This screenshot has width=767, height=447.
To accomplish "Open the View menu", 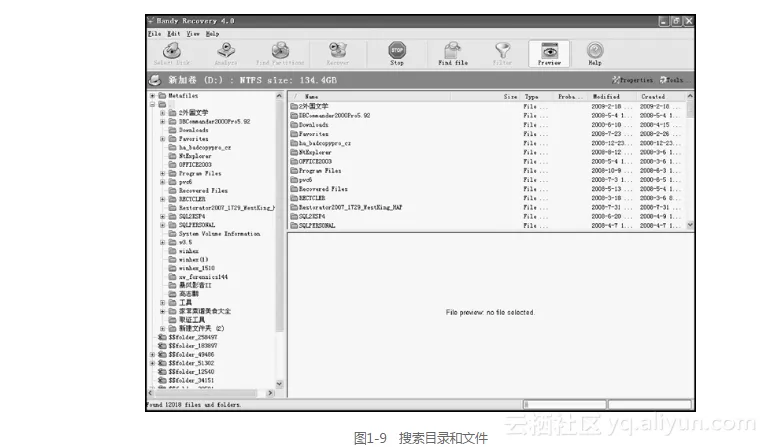I will (x=193, y=34).
